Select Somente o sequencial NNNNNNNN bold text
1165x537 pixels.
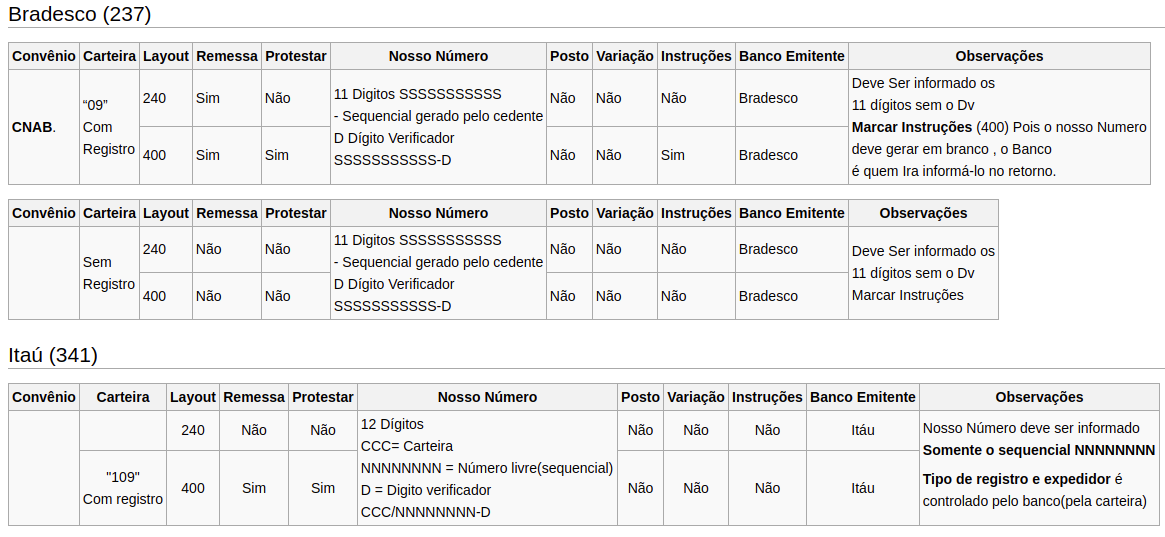click(x=1039, y=450)
